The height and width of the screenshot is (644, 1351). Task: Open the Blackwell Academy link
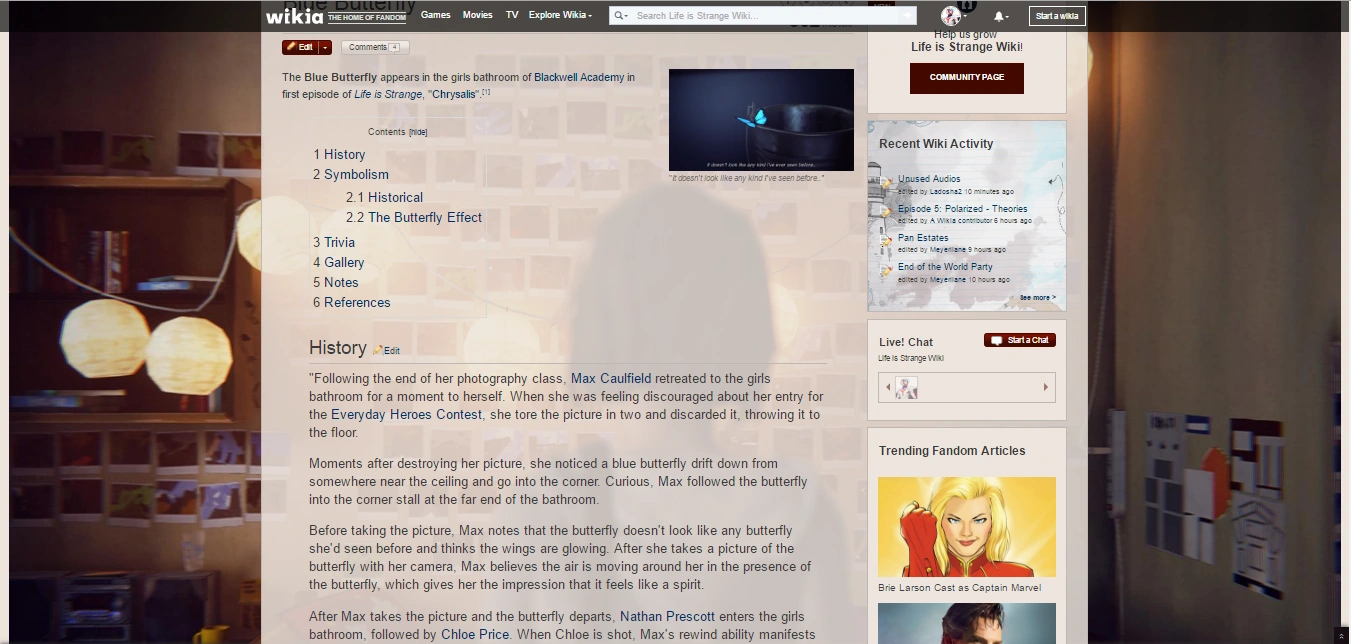tap(579, 77)
